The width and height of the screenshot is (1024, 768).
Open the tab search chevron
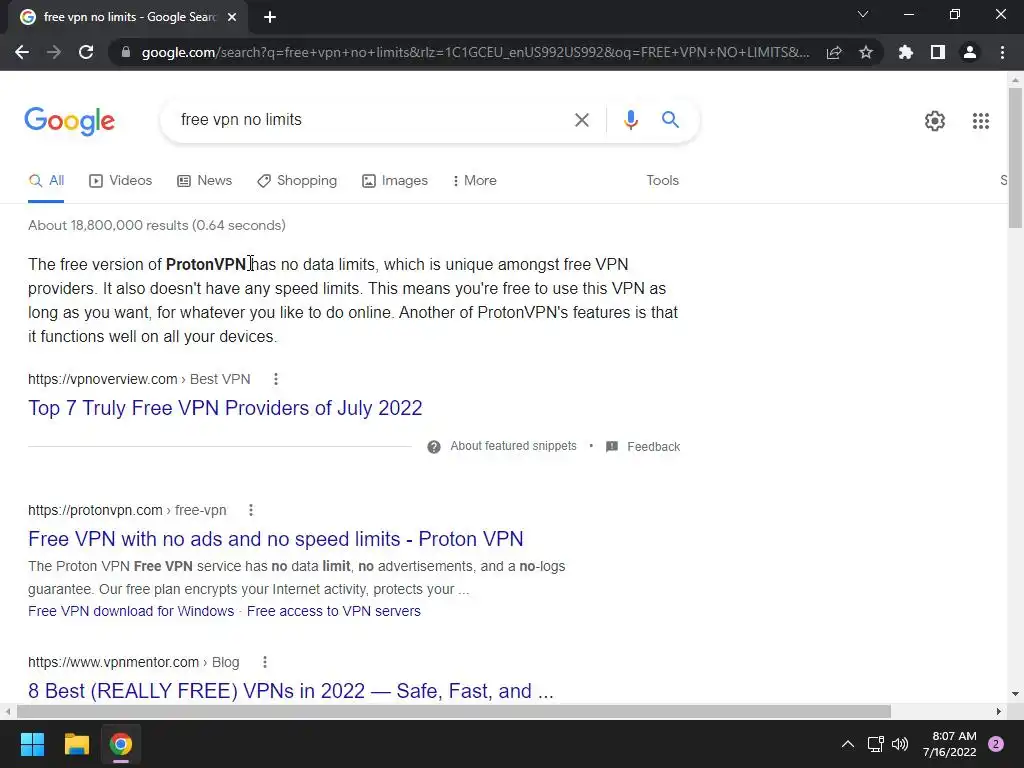click(863, 14)
